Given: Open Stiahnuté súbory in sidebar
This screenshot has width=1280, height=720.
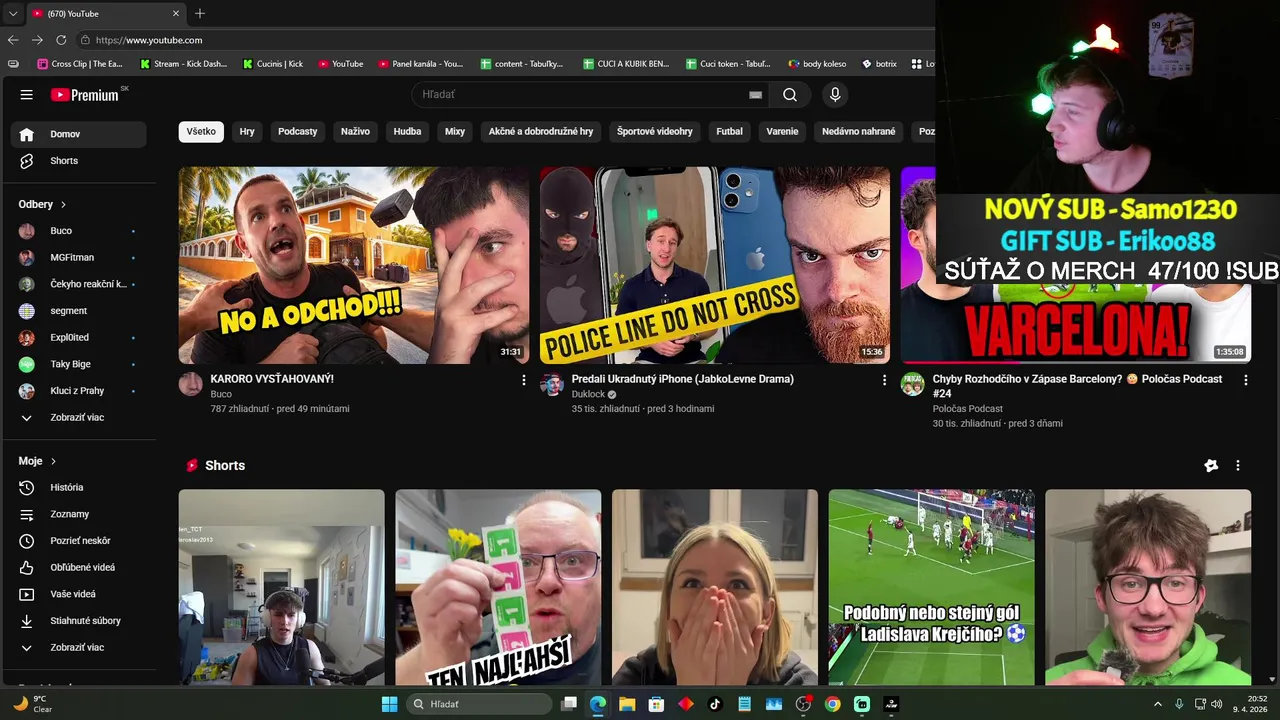Looking at the screenshot, I should (x=79, y=621).
